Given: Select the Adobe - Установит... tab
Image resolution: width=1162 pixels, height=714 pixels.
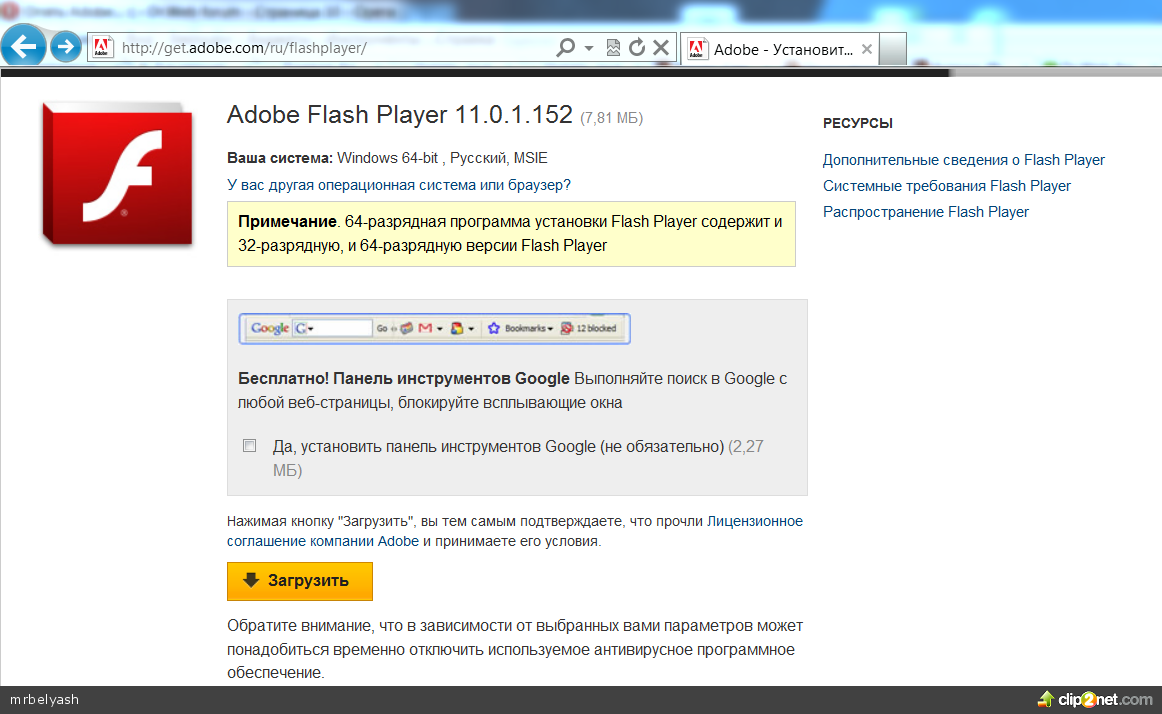Looking at the screenshot, I should pyautogui.click(x=780, y=49).
